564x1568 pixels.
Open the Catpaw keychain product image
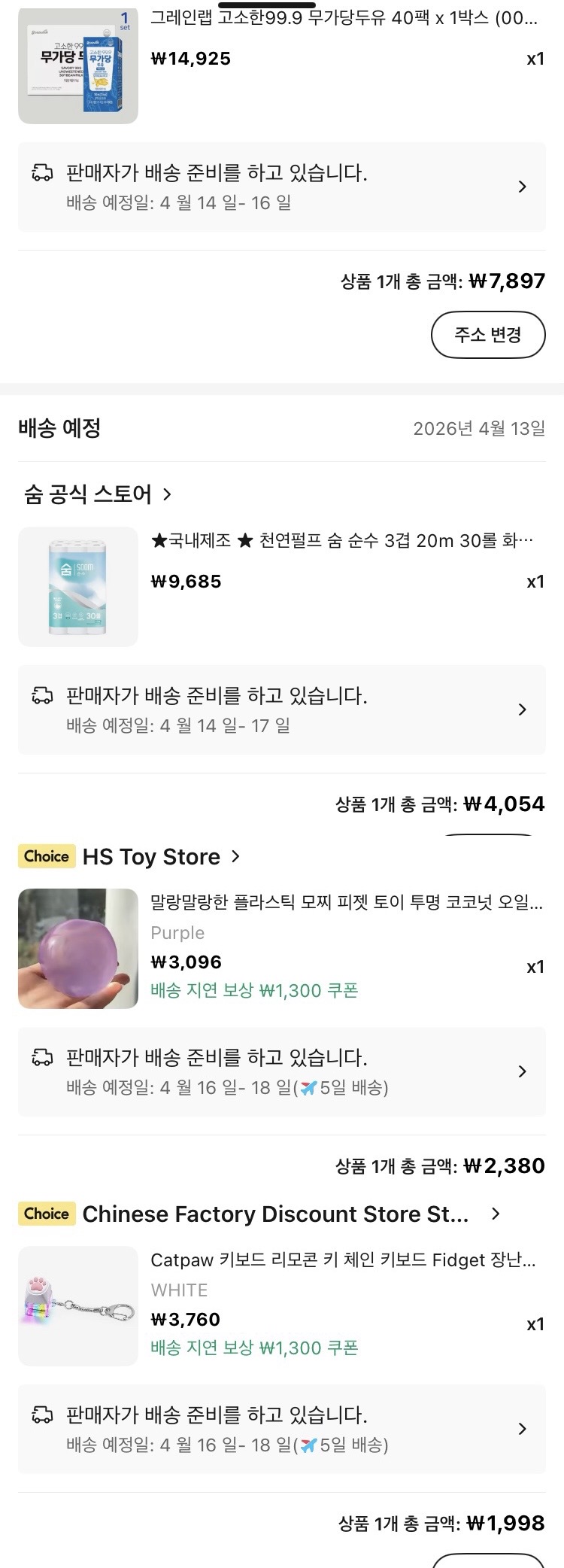click(x=78, y=1306)
